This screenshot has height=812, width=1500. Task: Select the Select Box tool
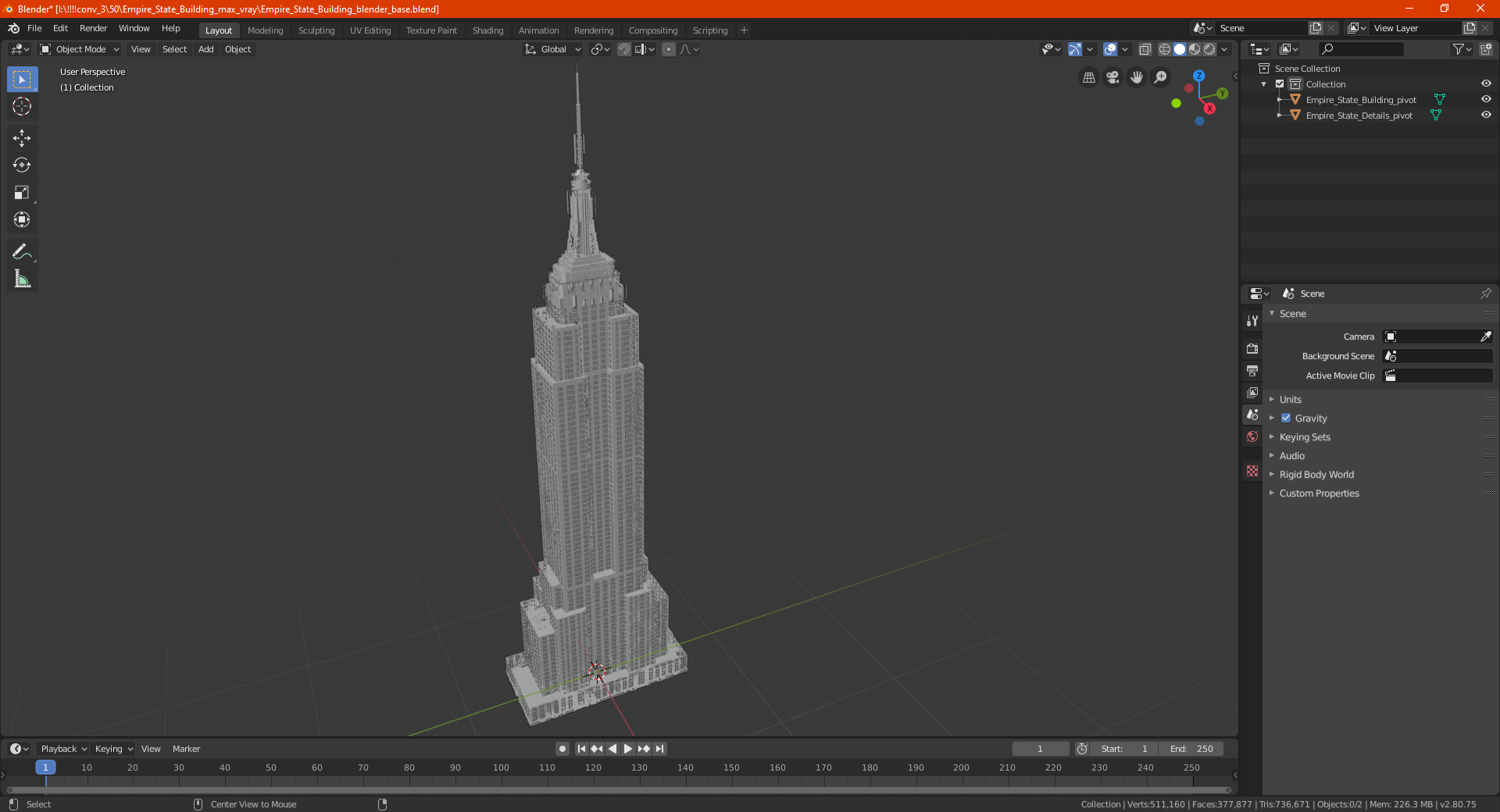22,79
